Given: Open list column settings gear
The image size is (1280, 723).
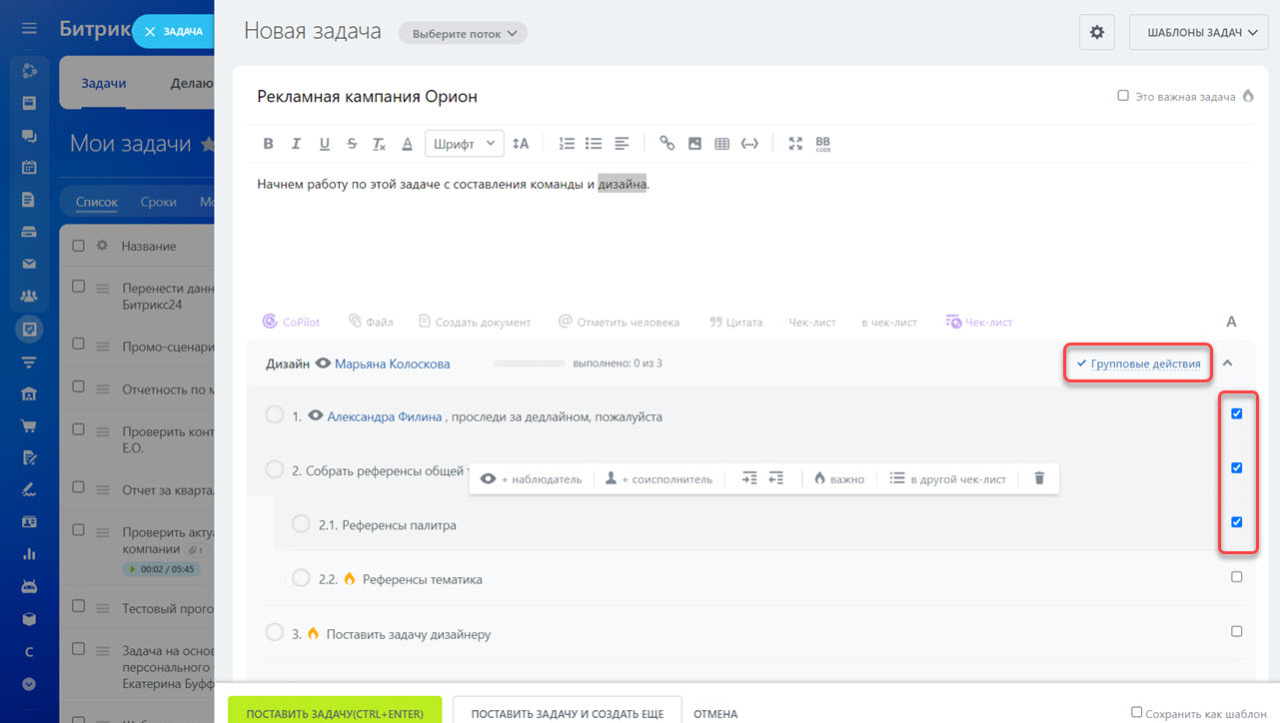Looking at the screenshot, I should (x=101, y=245).
